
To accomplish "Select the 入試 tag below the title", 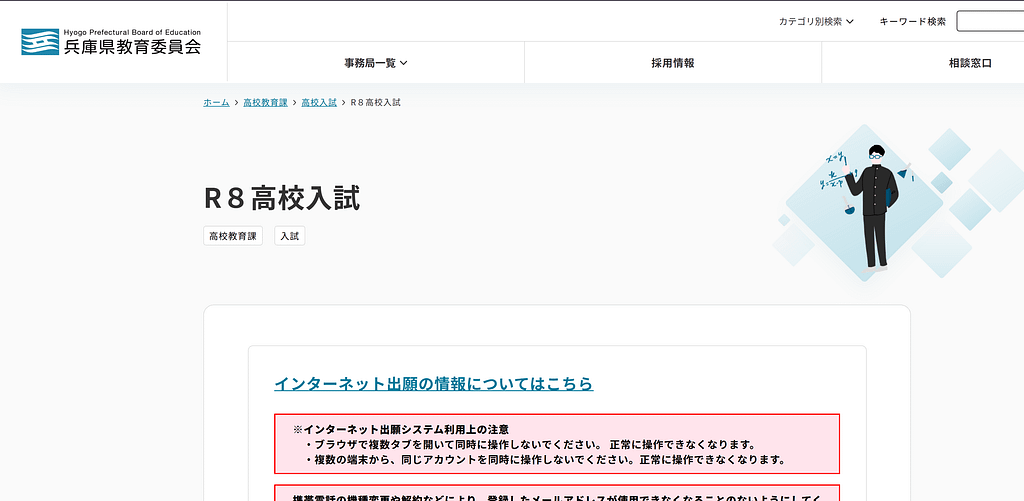I will [290, 236].
